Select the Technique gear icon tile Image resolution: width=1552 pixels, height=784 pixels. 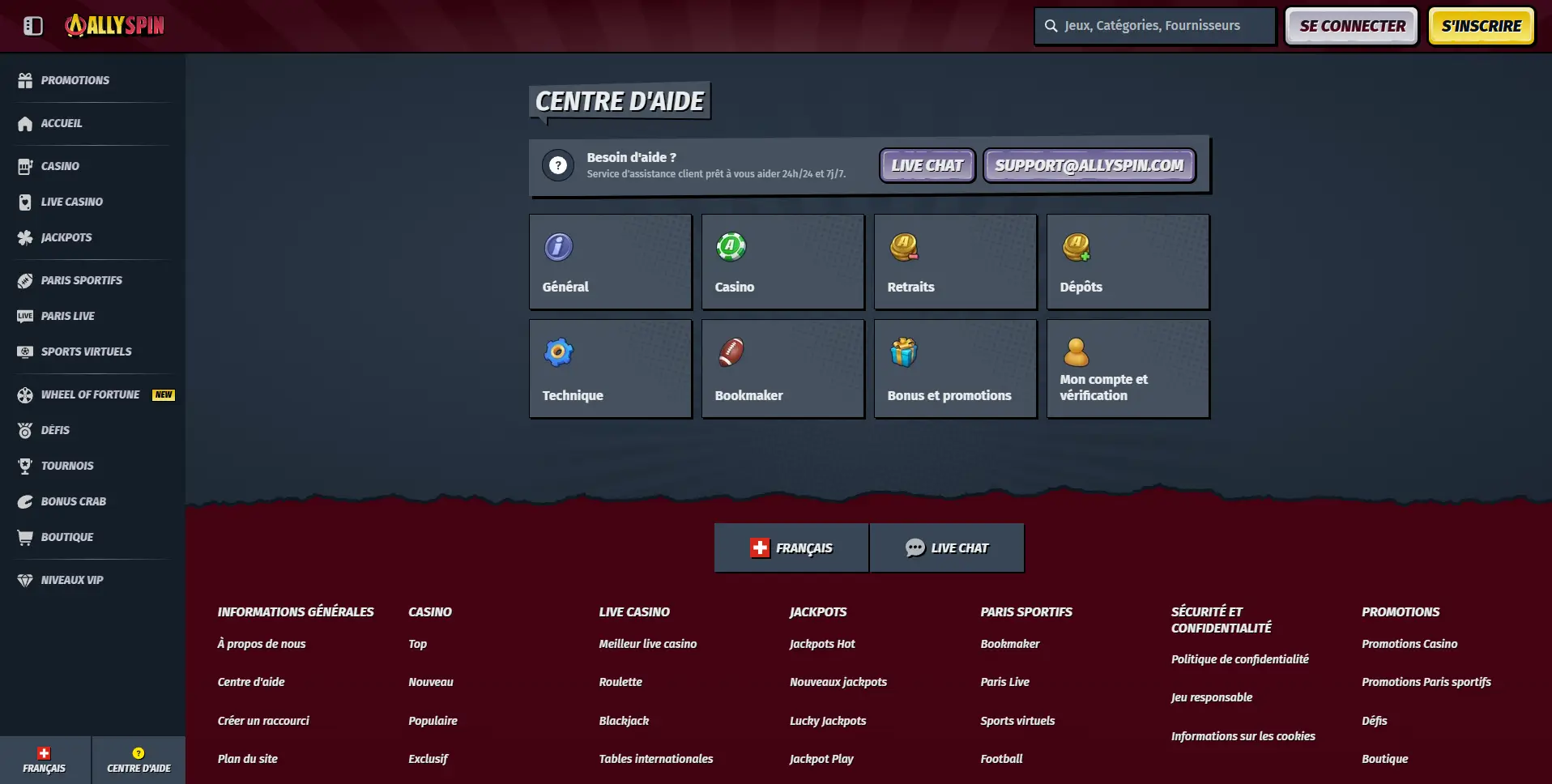tap(558, 353)
